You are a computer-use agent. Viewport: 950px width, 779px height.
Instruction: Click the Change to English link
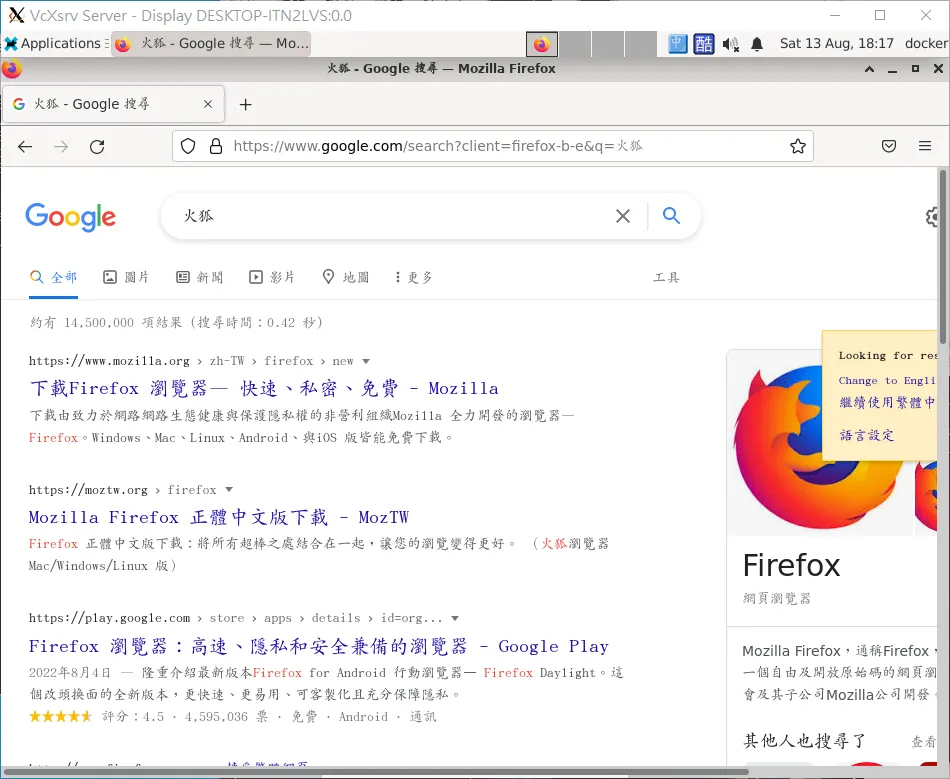pos(887,381)
